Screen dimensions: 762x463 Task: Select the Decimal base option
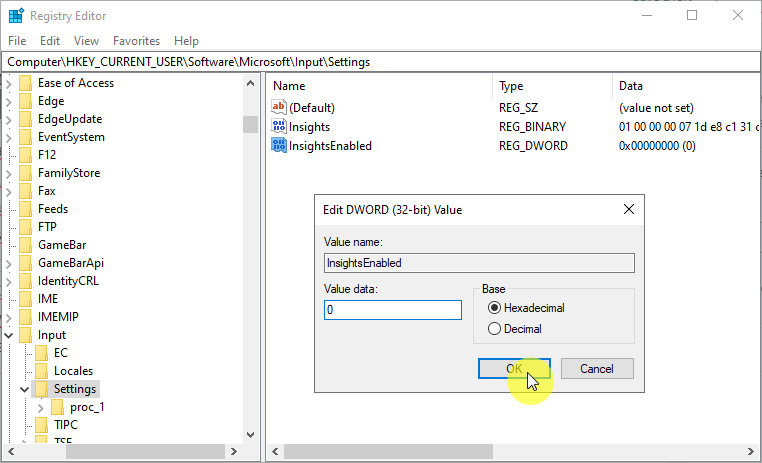pos(493,329)
